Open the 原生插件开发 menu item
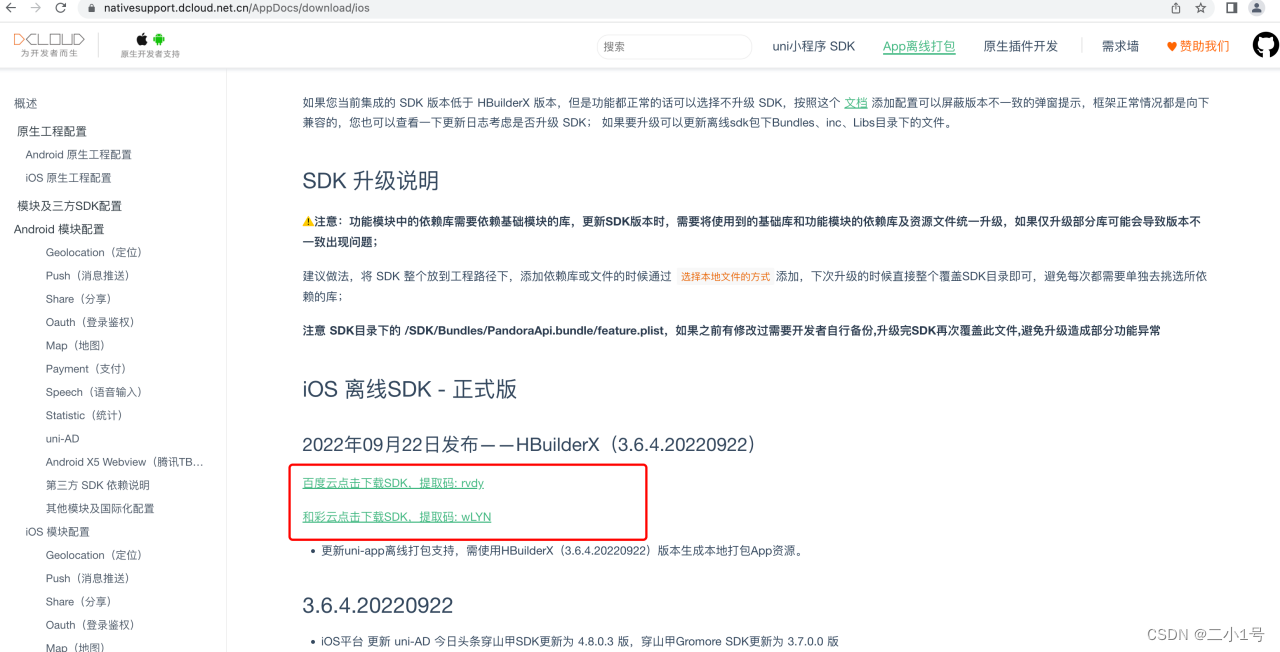The width and height of the screenshot is (1280, 652). point(1021,46)
